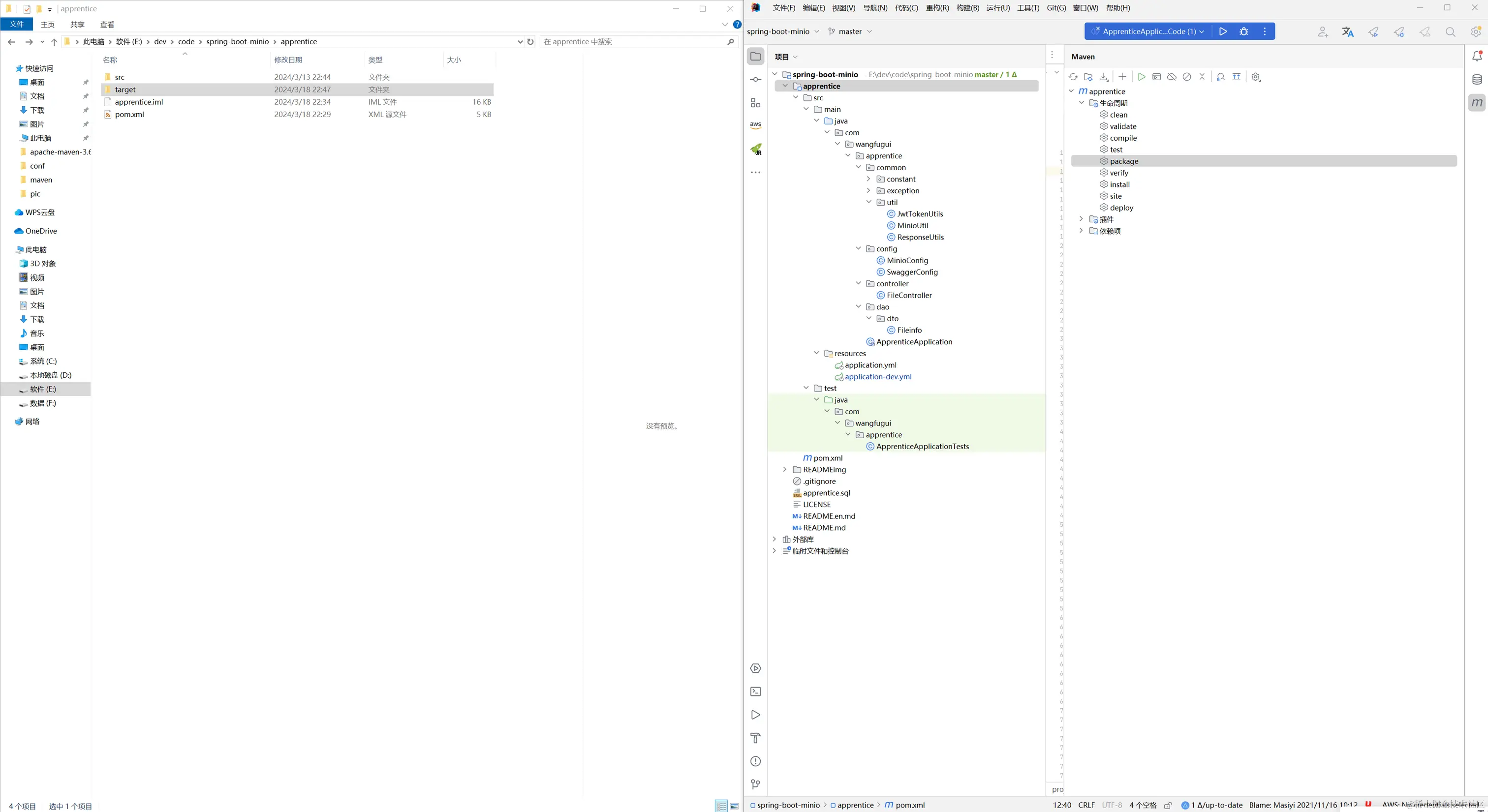This screenshot has width=1488, height=812.
Task: Open the AWS Toolkit side panel
Action: click(755, 125)
